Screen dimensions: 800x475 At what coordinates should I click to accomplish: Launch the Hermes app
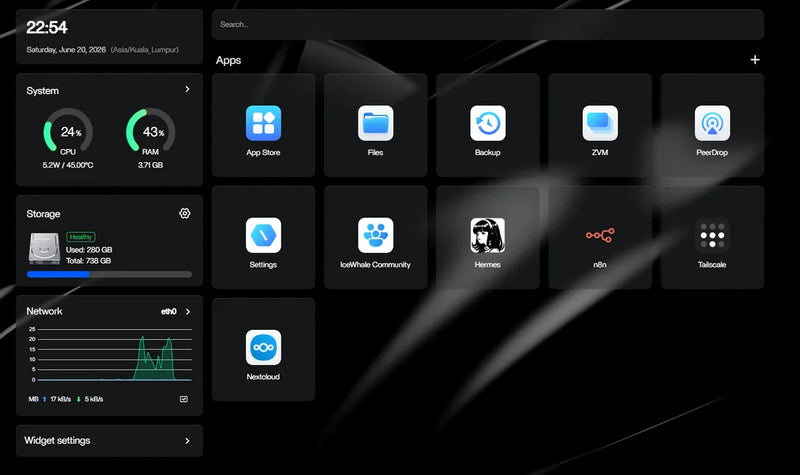tap(488, 238)
